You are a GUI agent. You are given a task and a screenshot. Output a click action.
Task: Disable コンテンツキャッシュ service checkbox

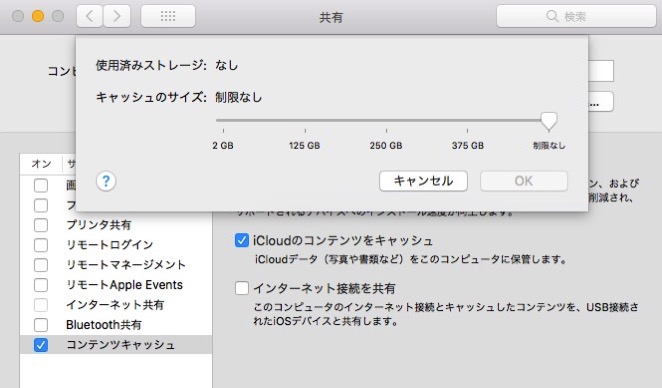[41, 345]
